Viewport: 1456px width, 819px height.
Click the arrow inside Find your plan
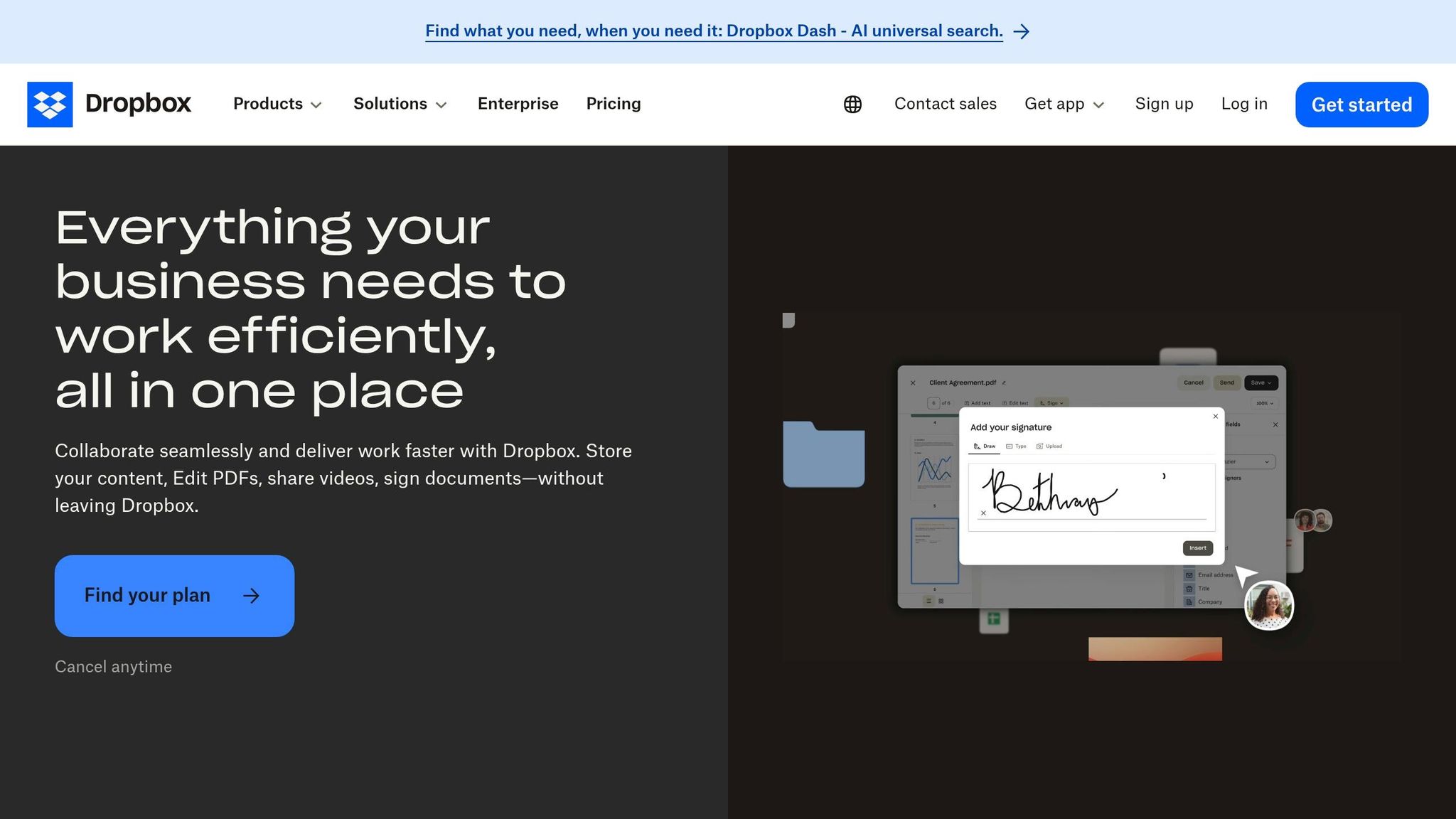pos(251,596)
